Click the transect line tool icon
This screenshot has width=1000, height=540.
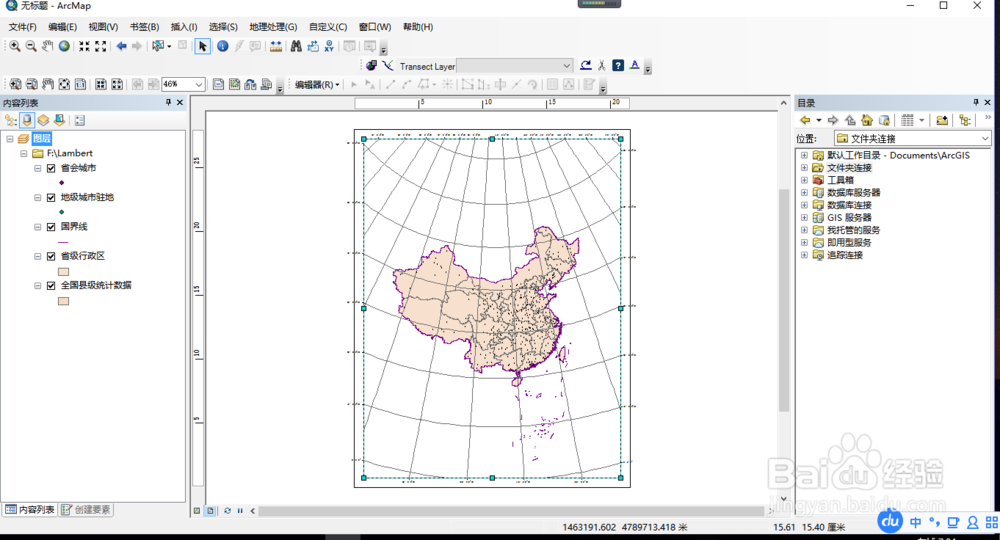[x=388, y=66]
